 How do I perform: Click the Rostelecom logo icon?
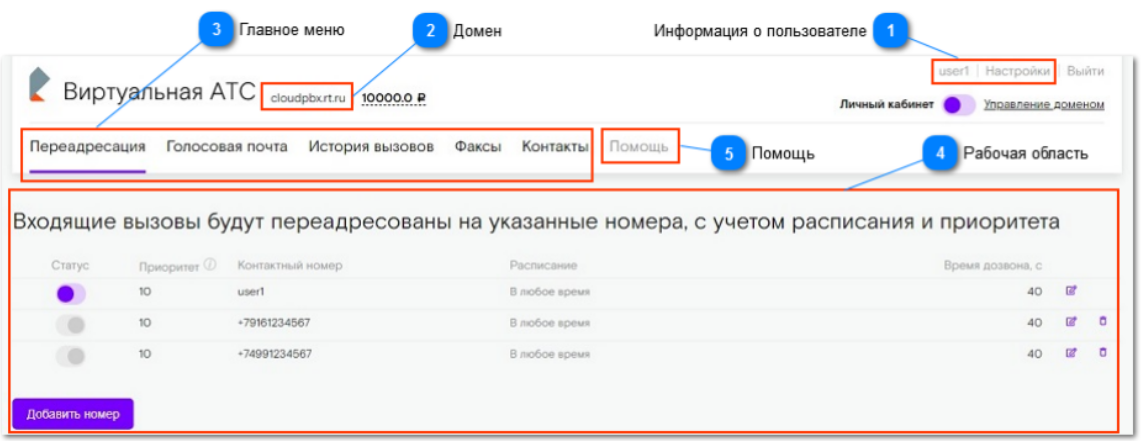pos(39,85)
